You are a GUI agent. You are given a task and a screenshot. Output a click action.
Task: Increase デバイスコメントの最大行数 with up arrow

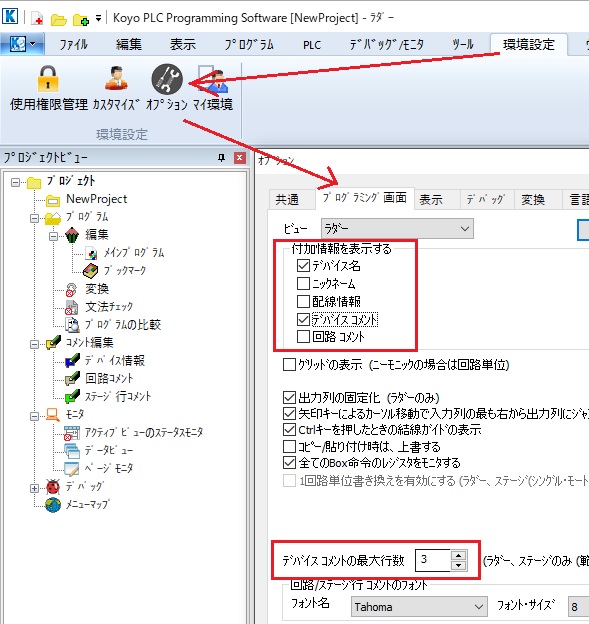pos(458,556)
